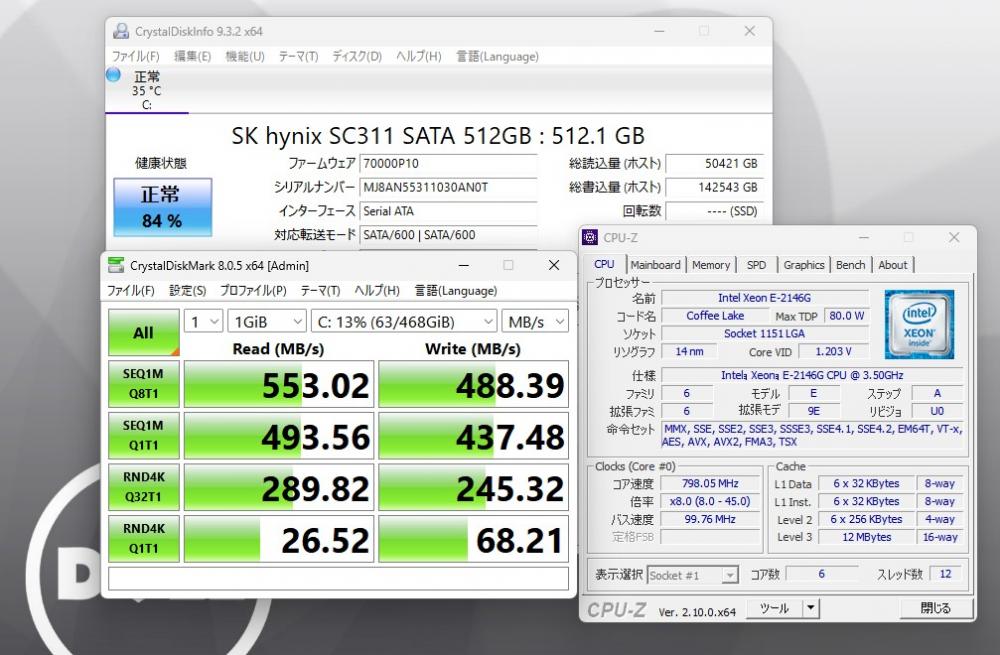This screenshot has width=1000, height=655.
Task: Run the SEQ1M Q1T1 test
Action: tap(143, 435)
